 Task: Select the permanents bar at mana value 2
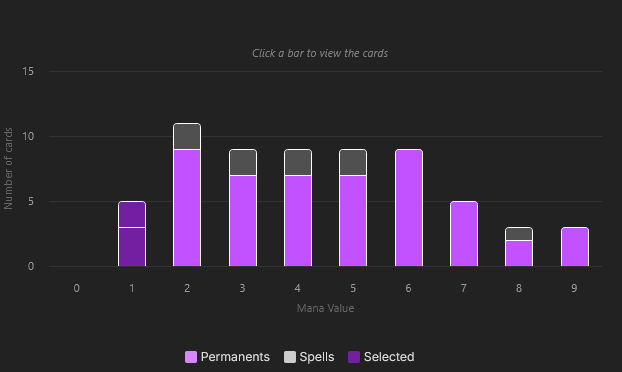[187, 208]
